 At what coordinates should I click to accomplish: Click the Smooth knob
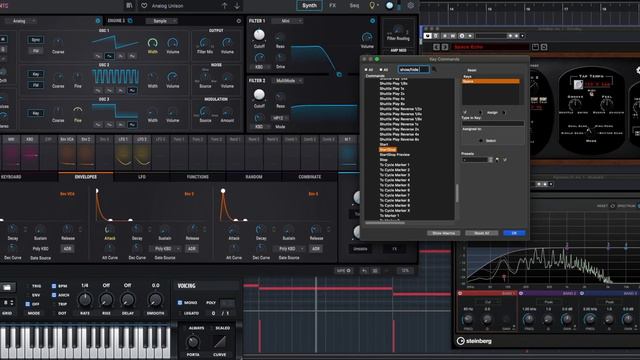156,300
